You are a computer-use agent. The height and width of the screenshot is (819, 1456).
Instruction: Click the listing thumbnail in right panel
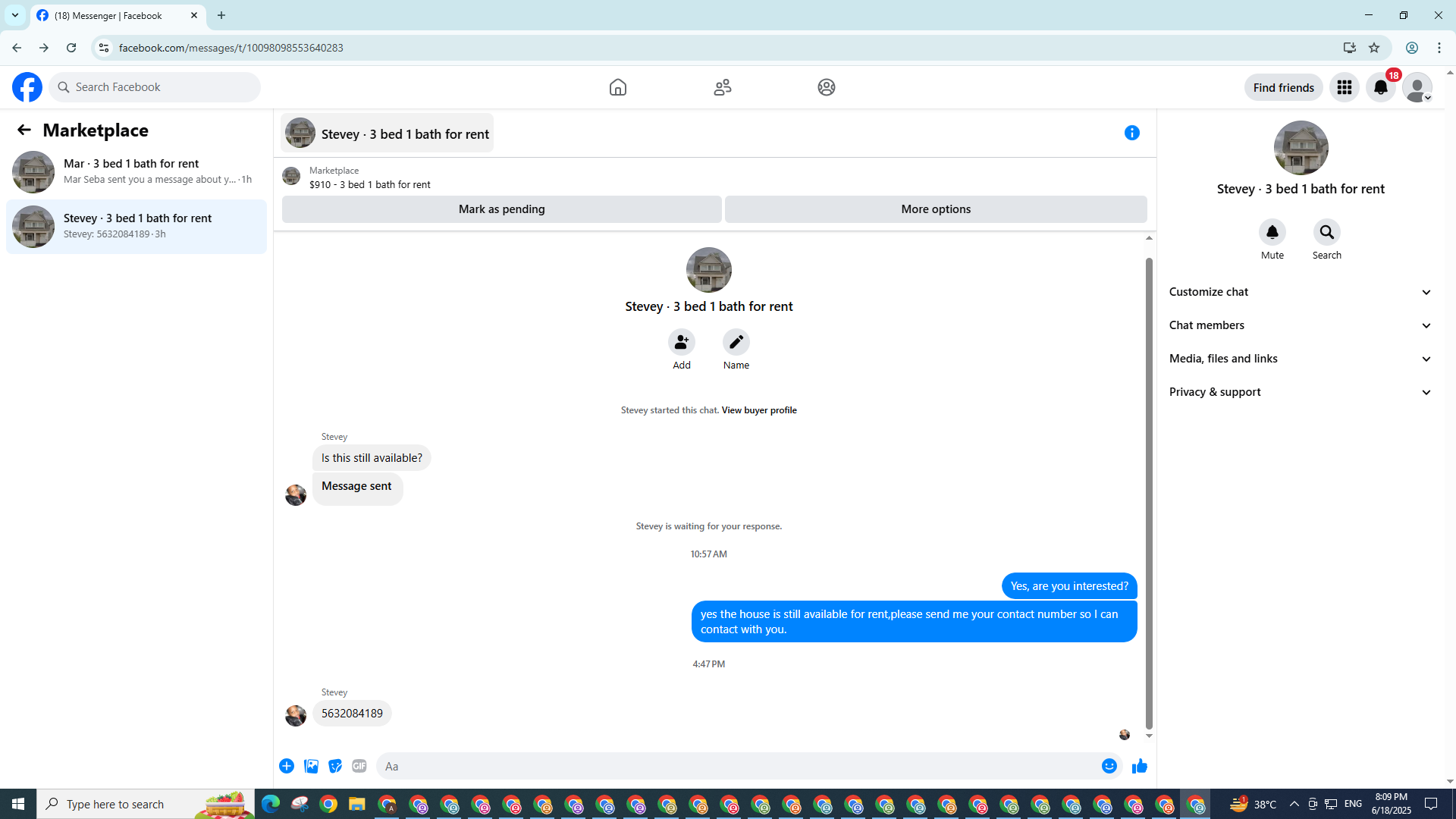1301,148
